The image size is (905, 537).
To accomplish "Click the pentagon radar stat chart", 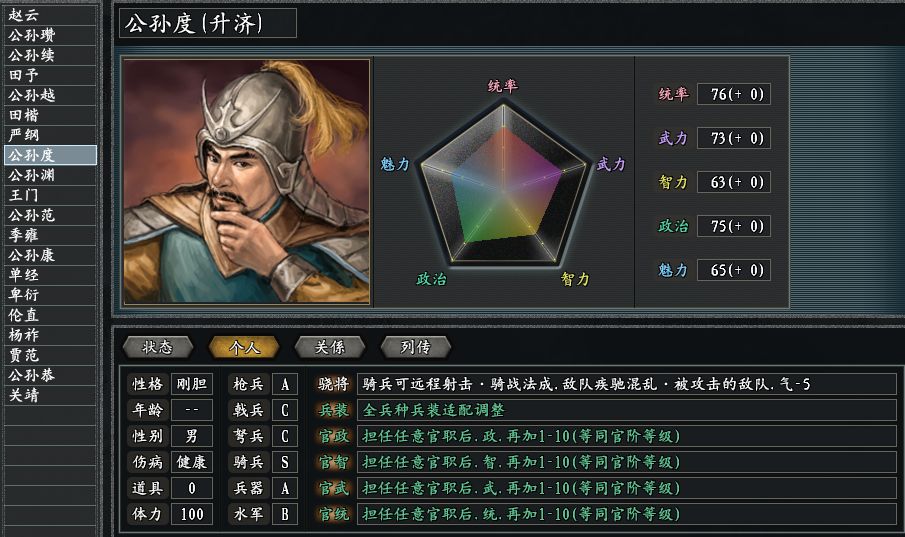I will (x=503, y=185).
